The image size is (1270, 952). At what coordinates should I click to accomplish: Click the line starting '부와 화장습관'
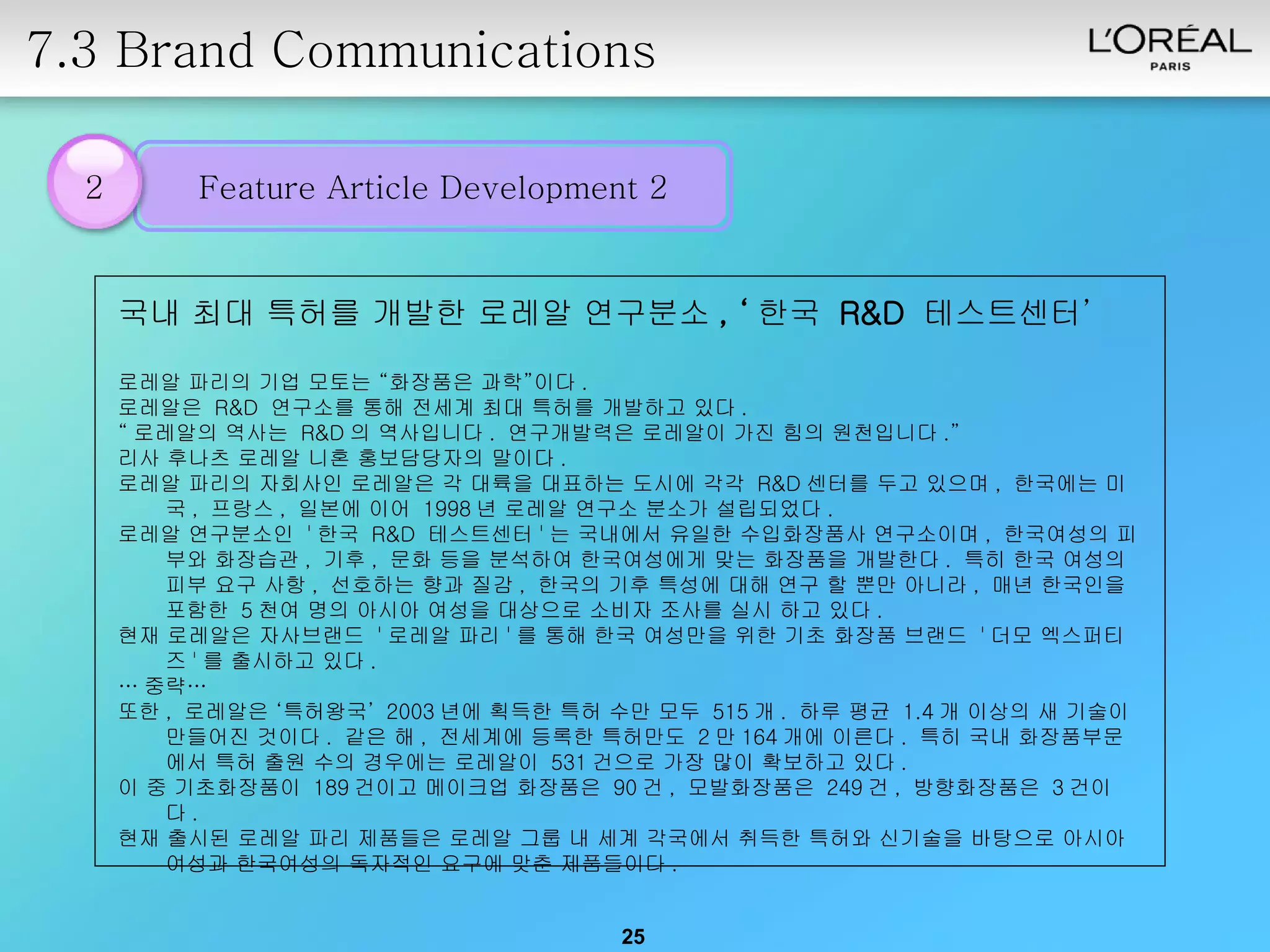pos(645,559)
